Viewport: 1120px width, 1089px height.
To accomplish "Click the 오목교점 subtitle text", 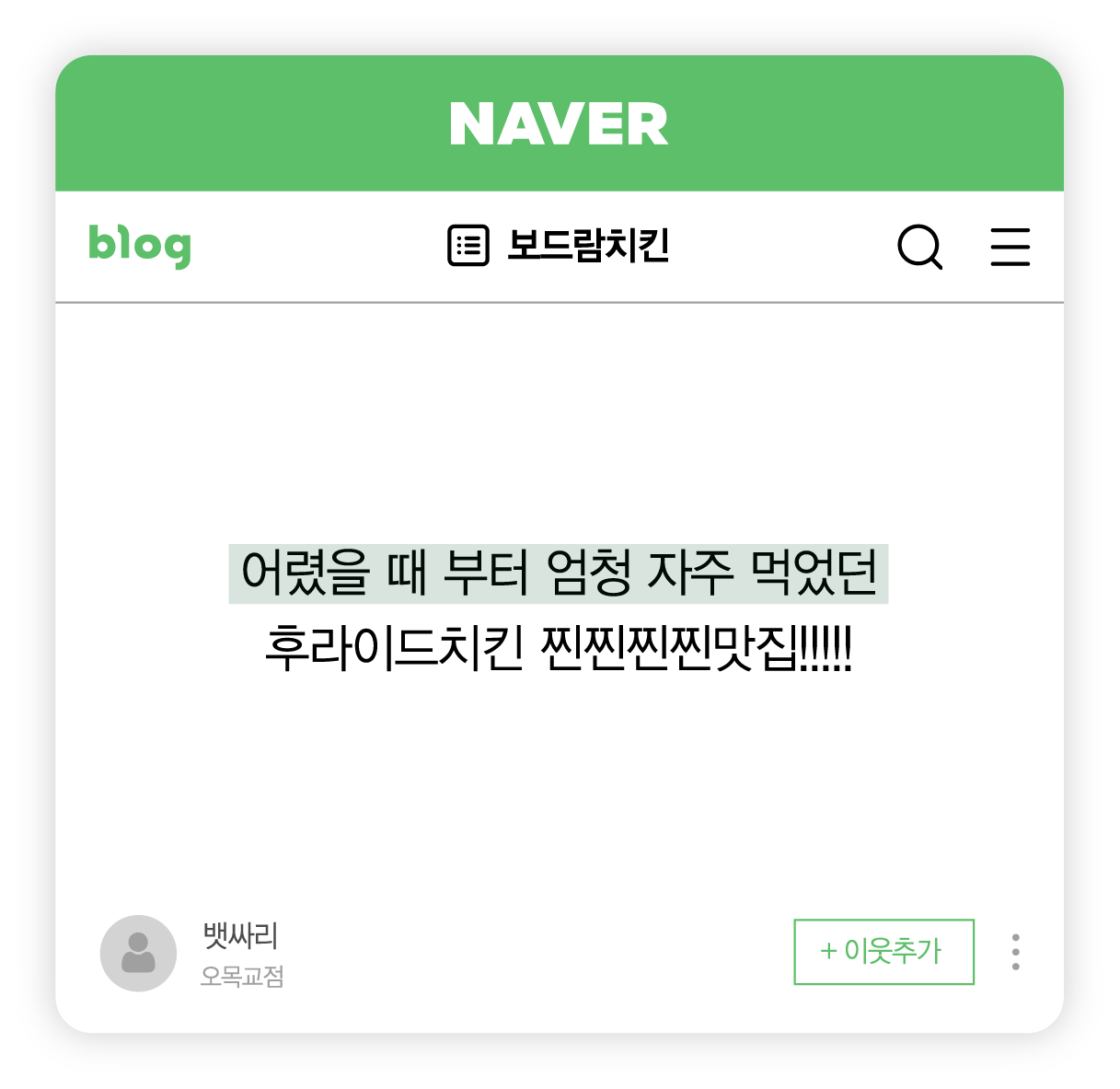I will click(242, 976).
